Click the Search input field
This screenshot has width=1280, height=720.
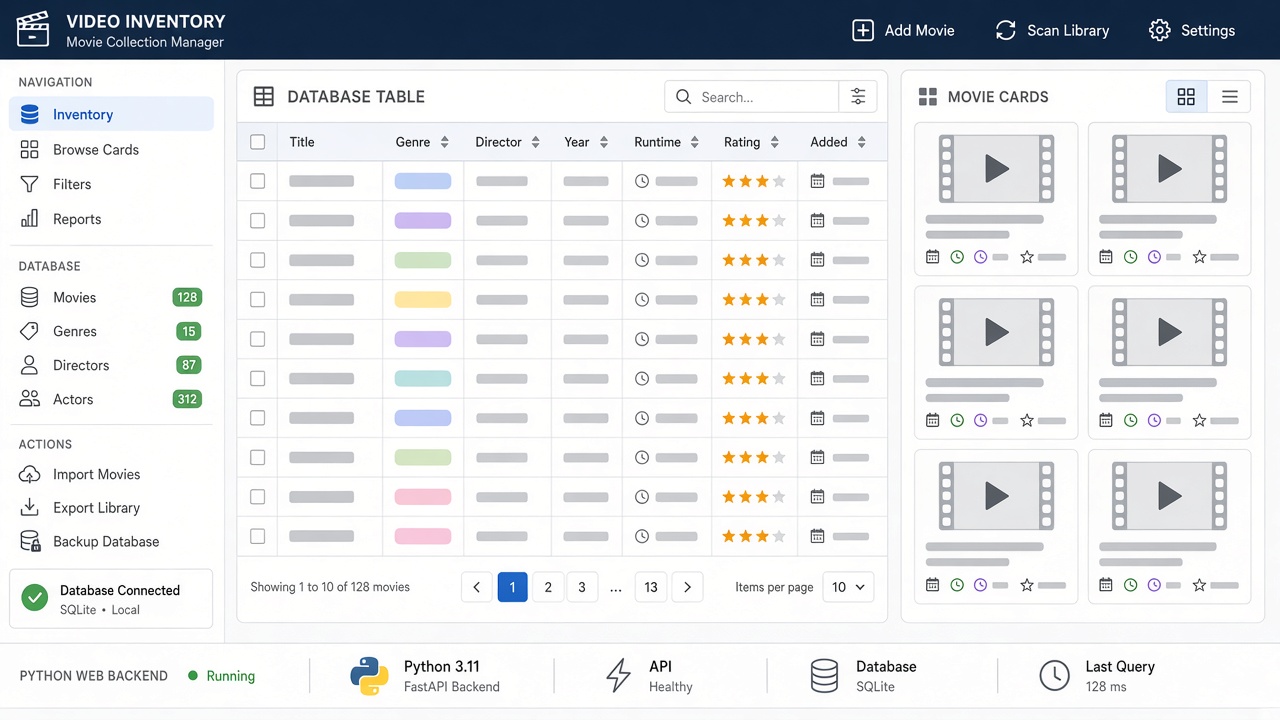click(x=752, y=97)
